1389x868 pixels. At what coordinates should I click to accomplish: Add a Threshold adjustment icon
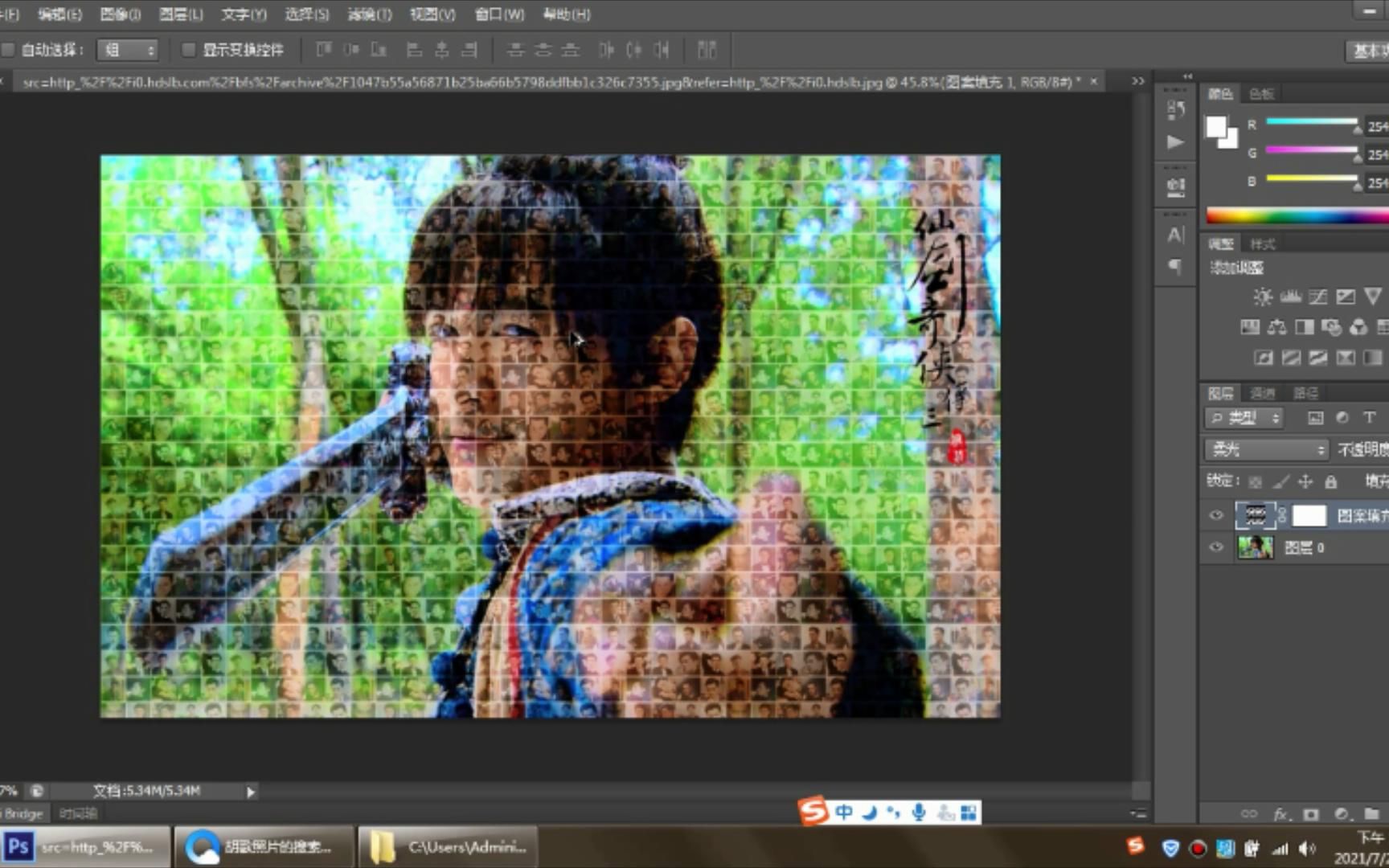coord(1317,358)
